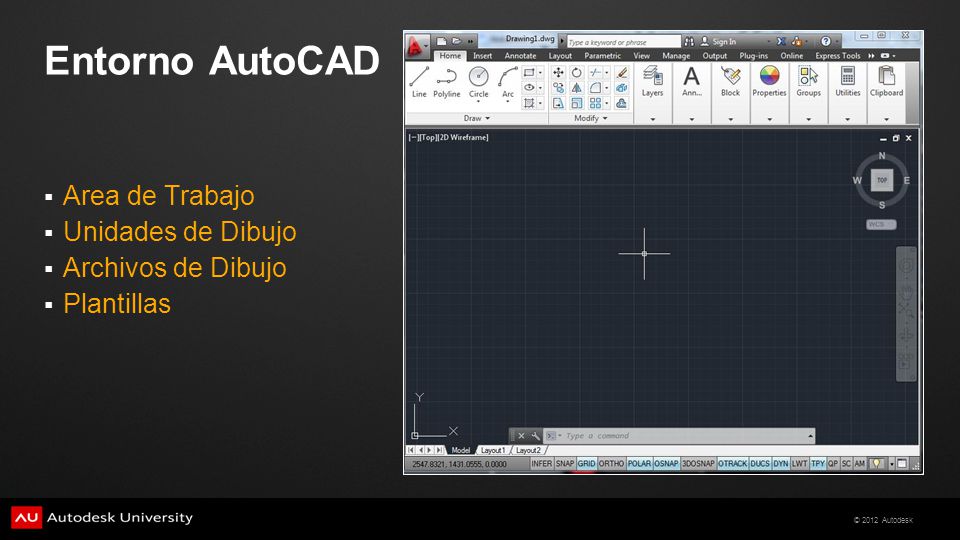Open the Insert ribbon tab

click(482, 56)
